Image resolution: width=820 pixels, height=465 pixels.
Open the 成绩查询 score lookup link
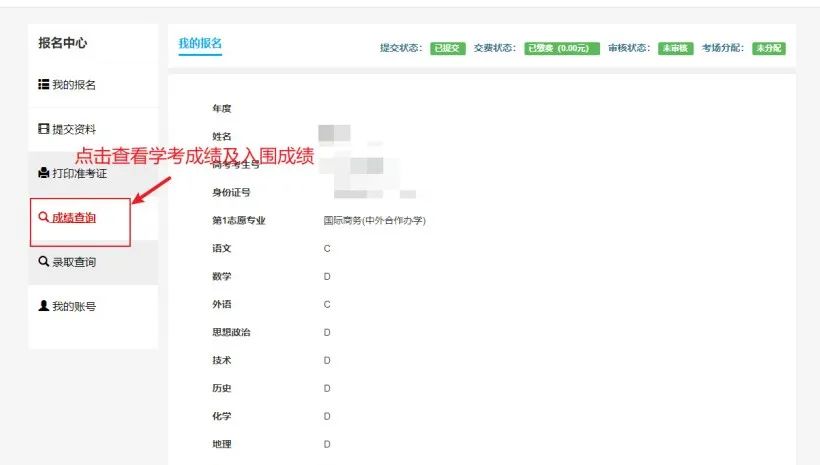[x=74, y=217]
